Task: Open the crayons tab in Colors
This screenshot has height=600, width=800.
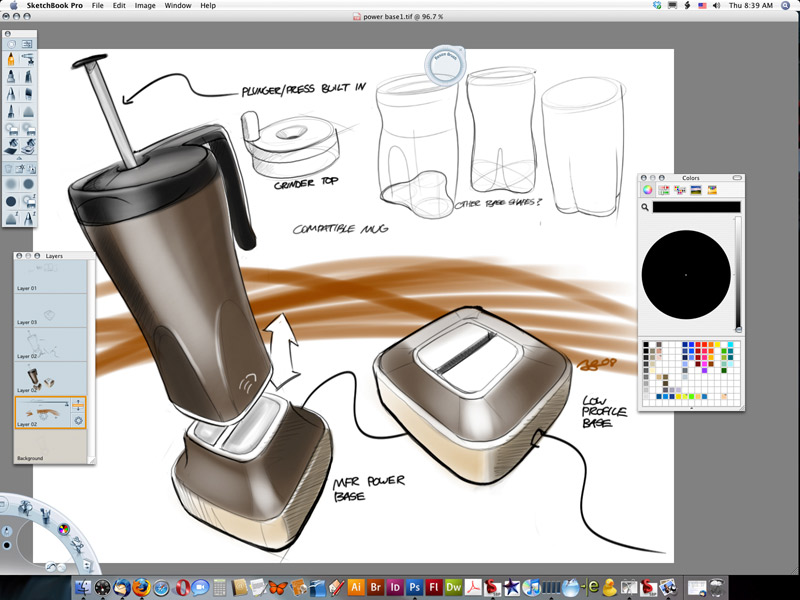Action: point(713,189)
